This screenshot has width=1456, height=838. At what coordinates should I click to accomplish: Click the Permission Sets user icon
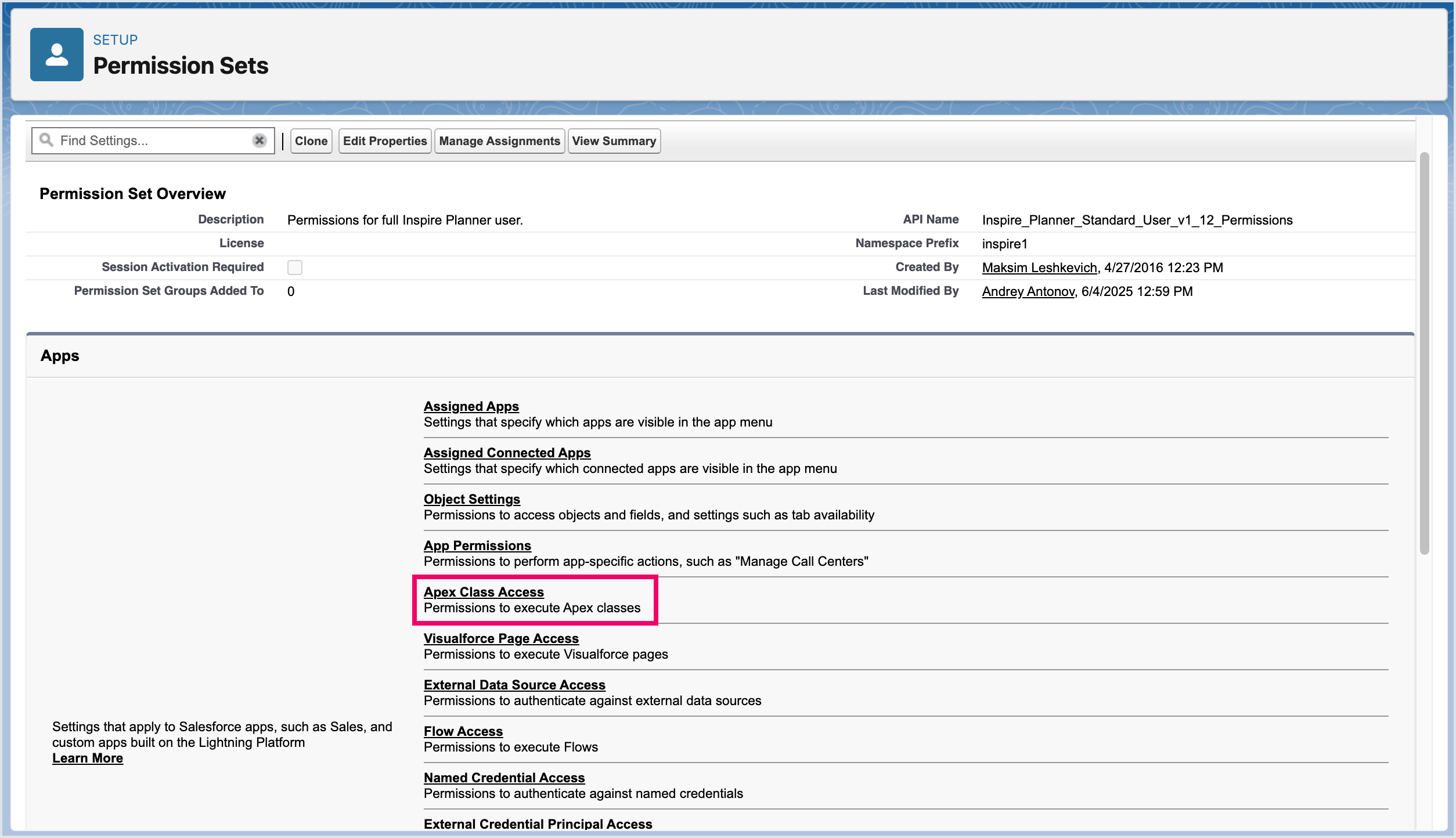(x=57, y=55)
